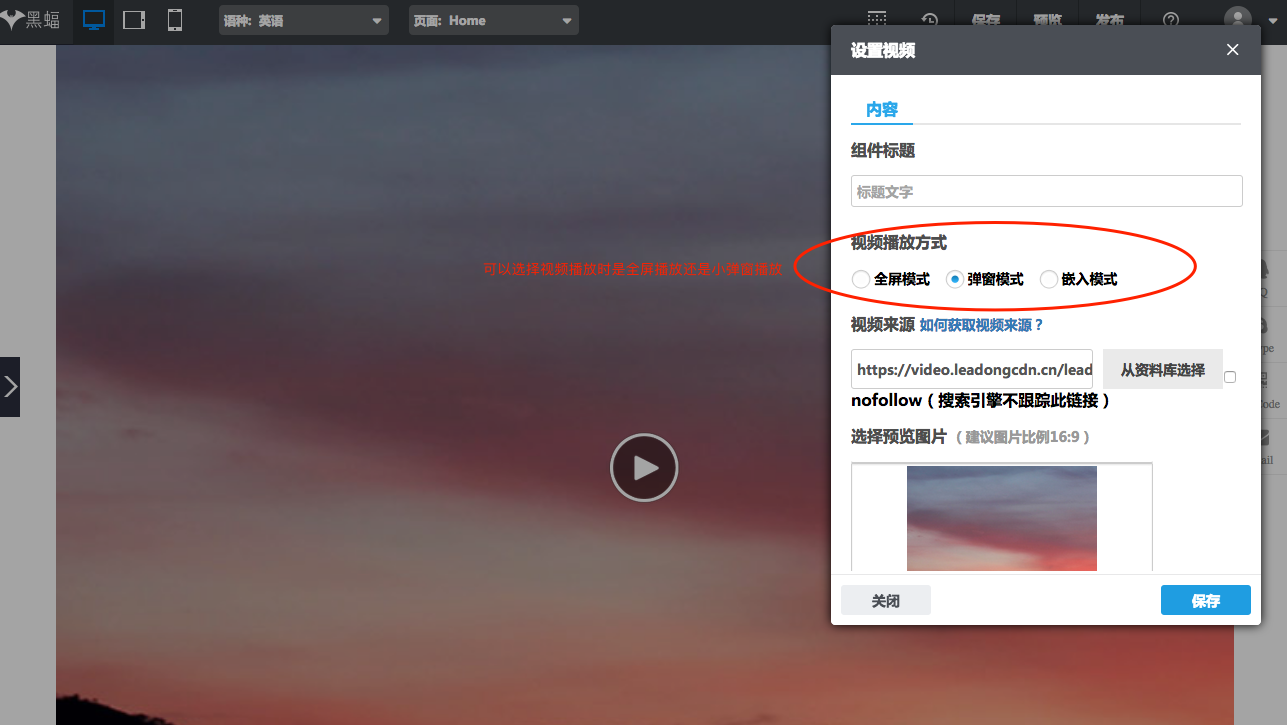Open the help icon
This screenshot has width=1287, height=725.
1169,18
